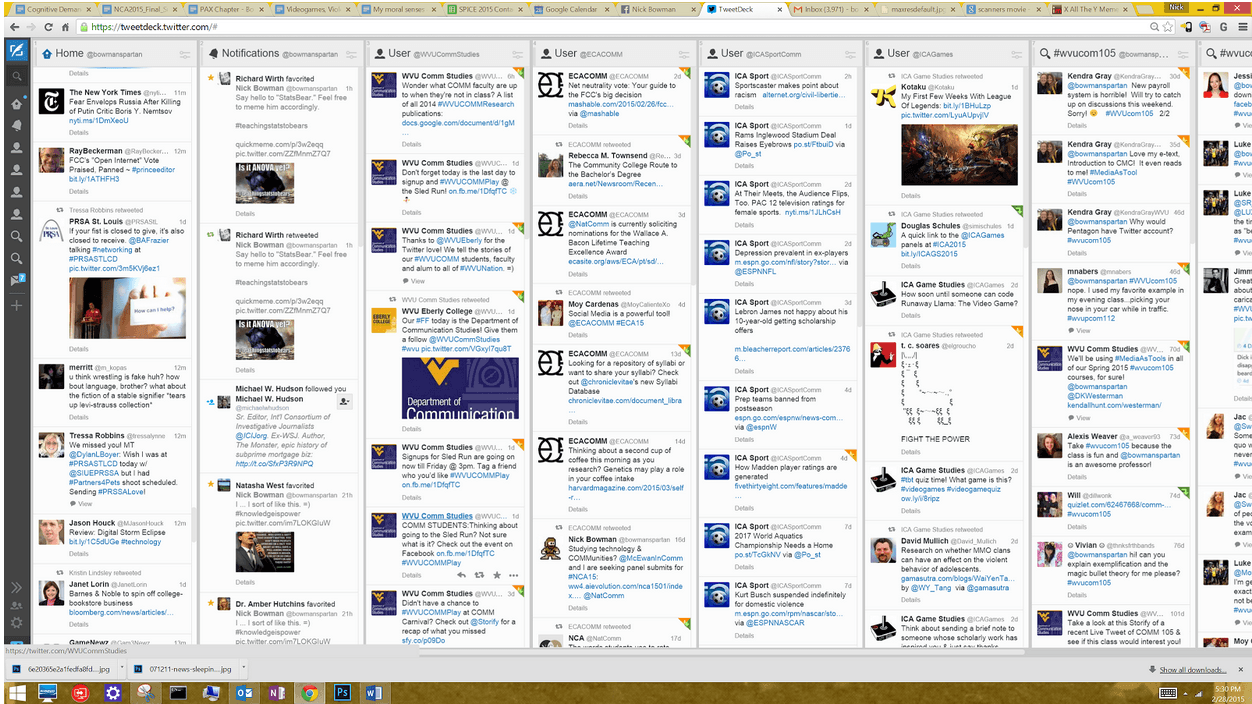Favorite the COMM STUDENTS sled run tweet
1252x704 pixels.
click(497, 576)
